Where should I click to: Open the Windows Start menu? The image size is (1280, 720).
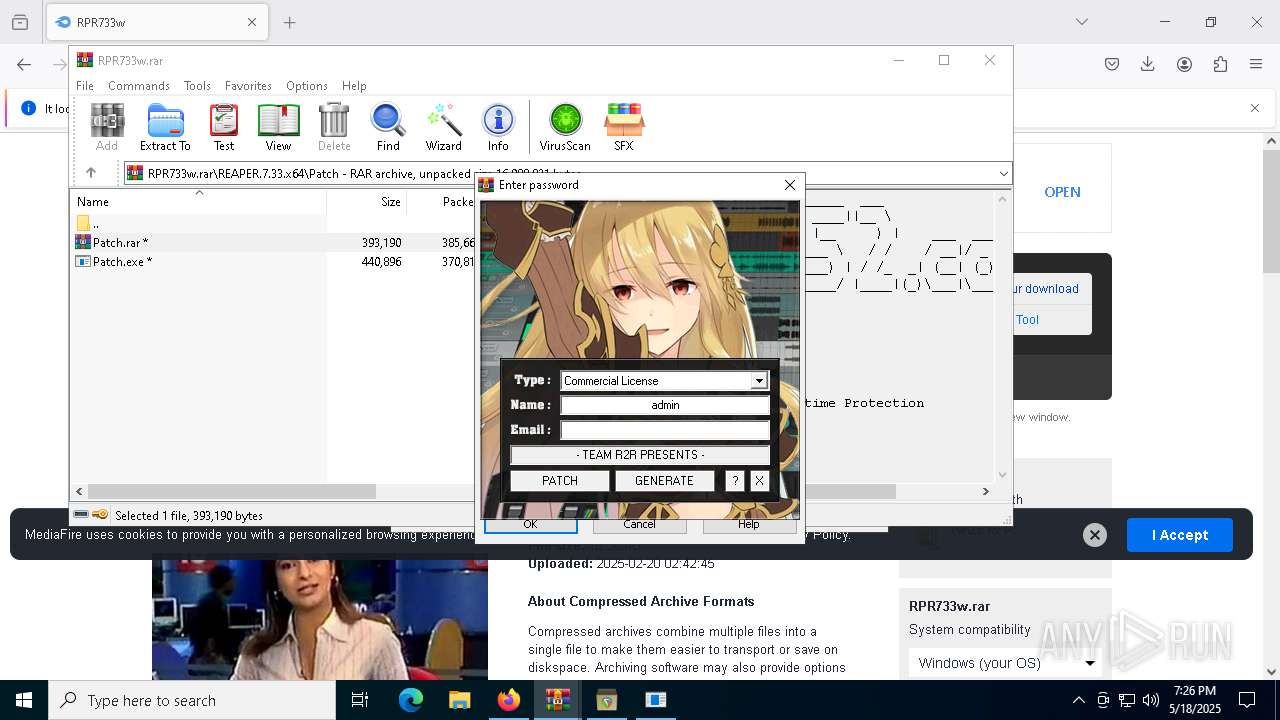coord(24,700)
